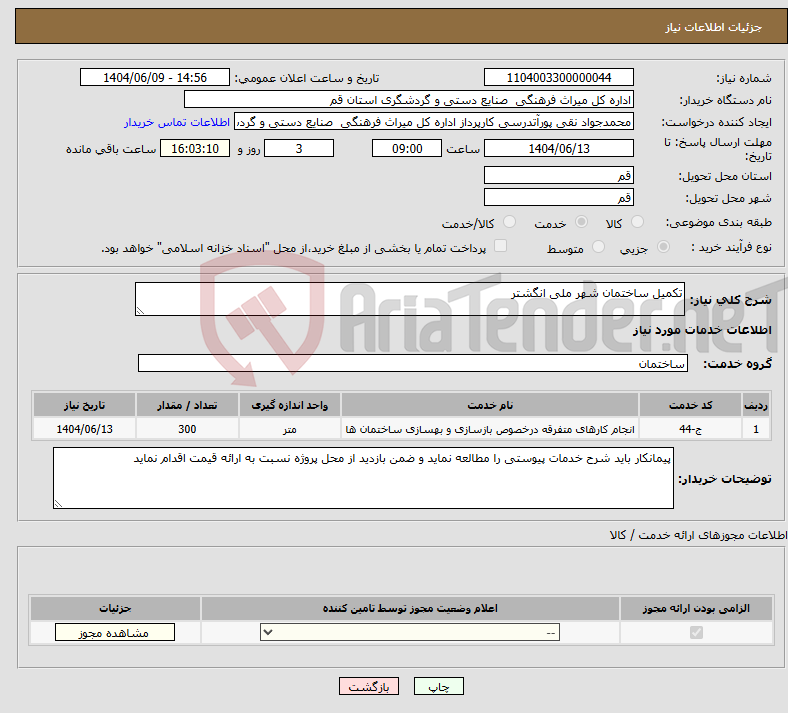Click the need number field
The image size is (788, 713).
click(558, 77)
